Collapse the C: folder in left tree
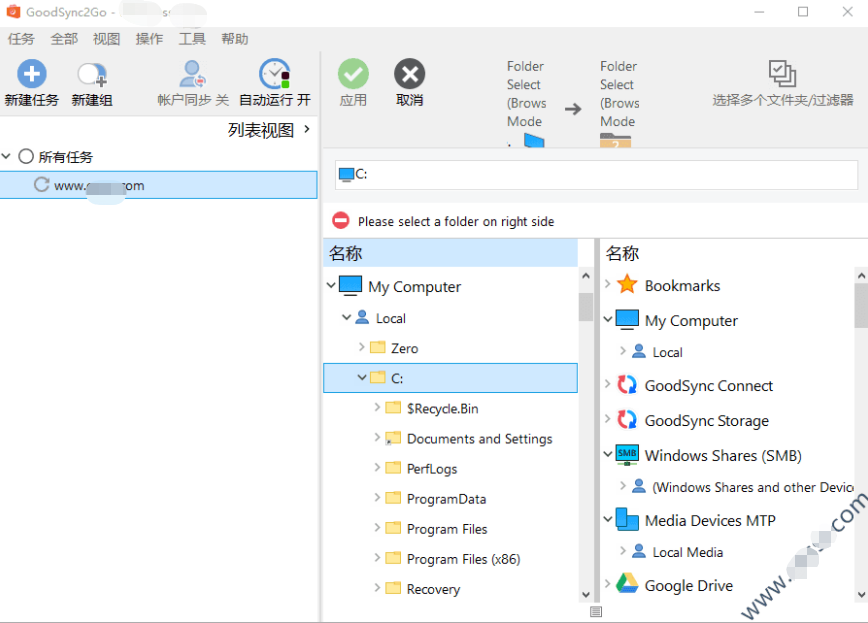Screen dimensions: 868x623 pyautogui.click(x=362, y=378)
